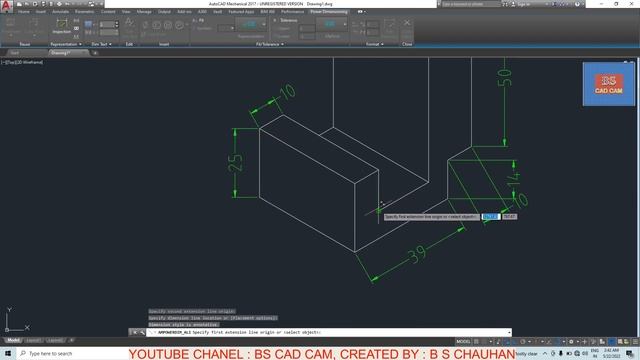Open the Home ribbon tab
This screenshot has width=640, height=360.
[24, 12]
